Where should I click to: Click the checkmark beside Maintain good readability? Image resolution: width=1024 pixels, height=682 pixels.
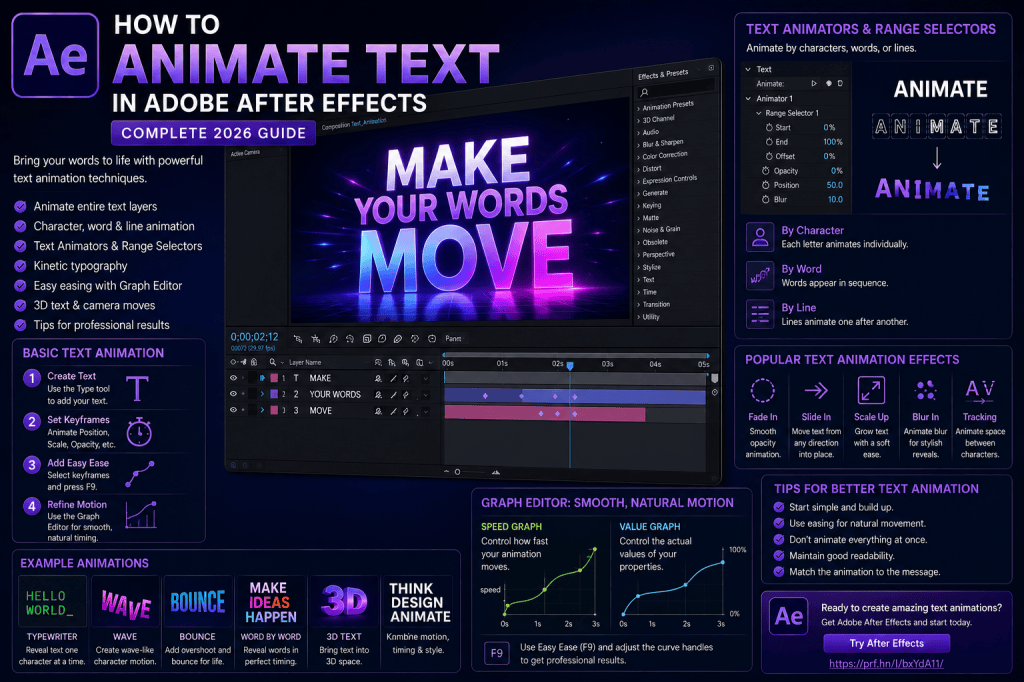[778, 555]
